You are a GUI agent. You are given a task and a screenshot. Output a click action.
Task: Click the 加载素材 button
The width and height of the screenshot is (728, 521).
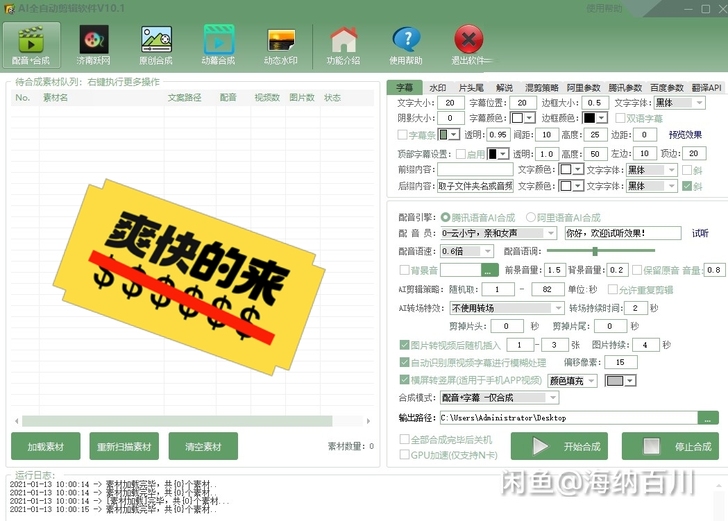(46, 446)
